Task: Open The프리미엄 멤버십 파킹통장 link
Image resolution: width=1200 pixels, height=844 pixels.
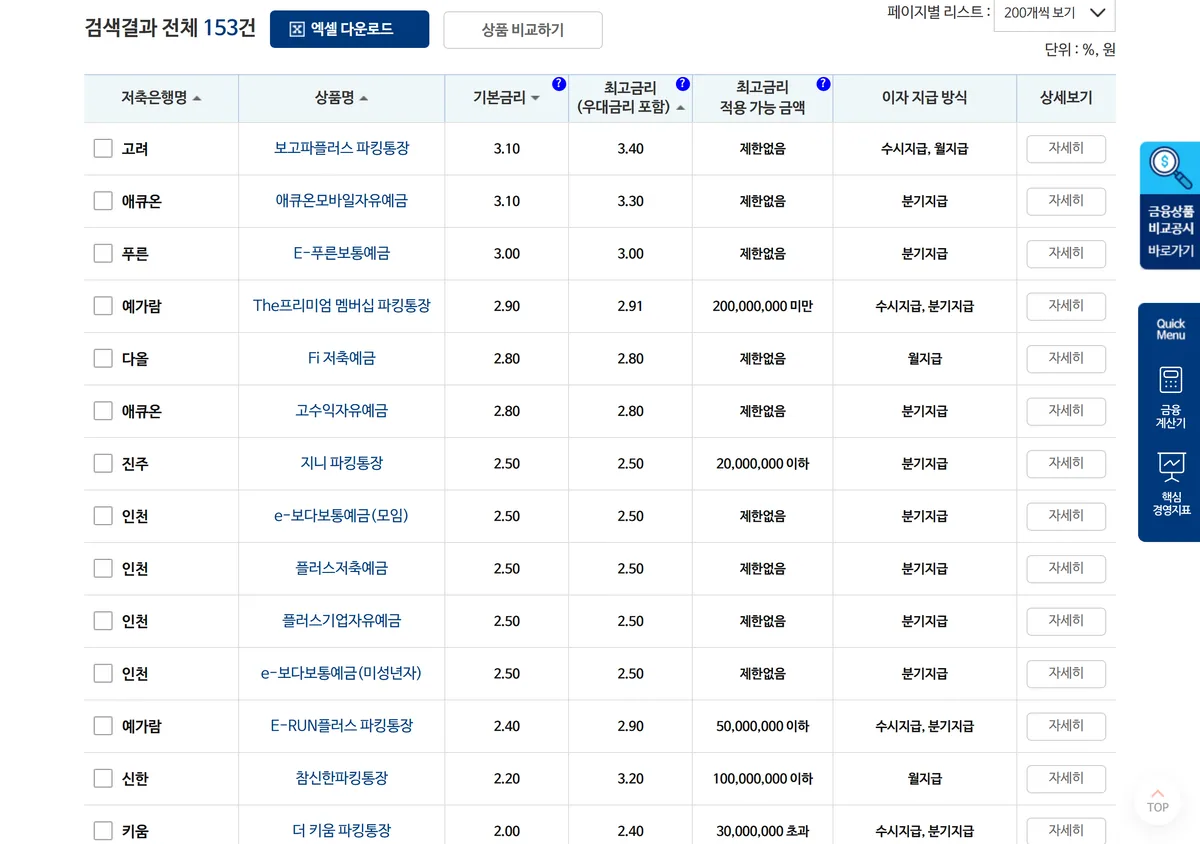Action: [x=342, y=306]
